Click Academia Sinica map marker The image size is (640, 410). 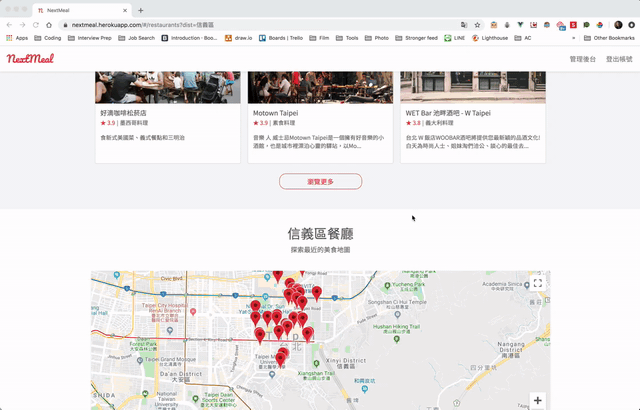(527, 285)
